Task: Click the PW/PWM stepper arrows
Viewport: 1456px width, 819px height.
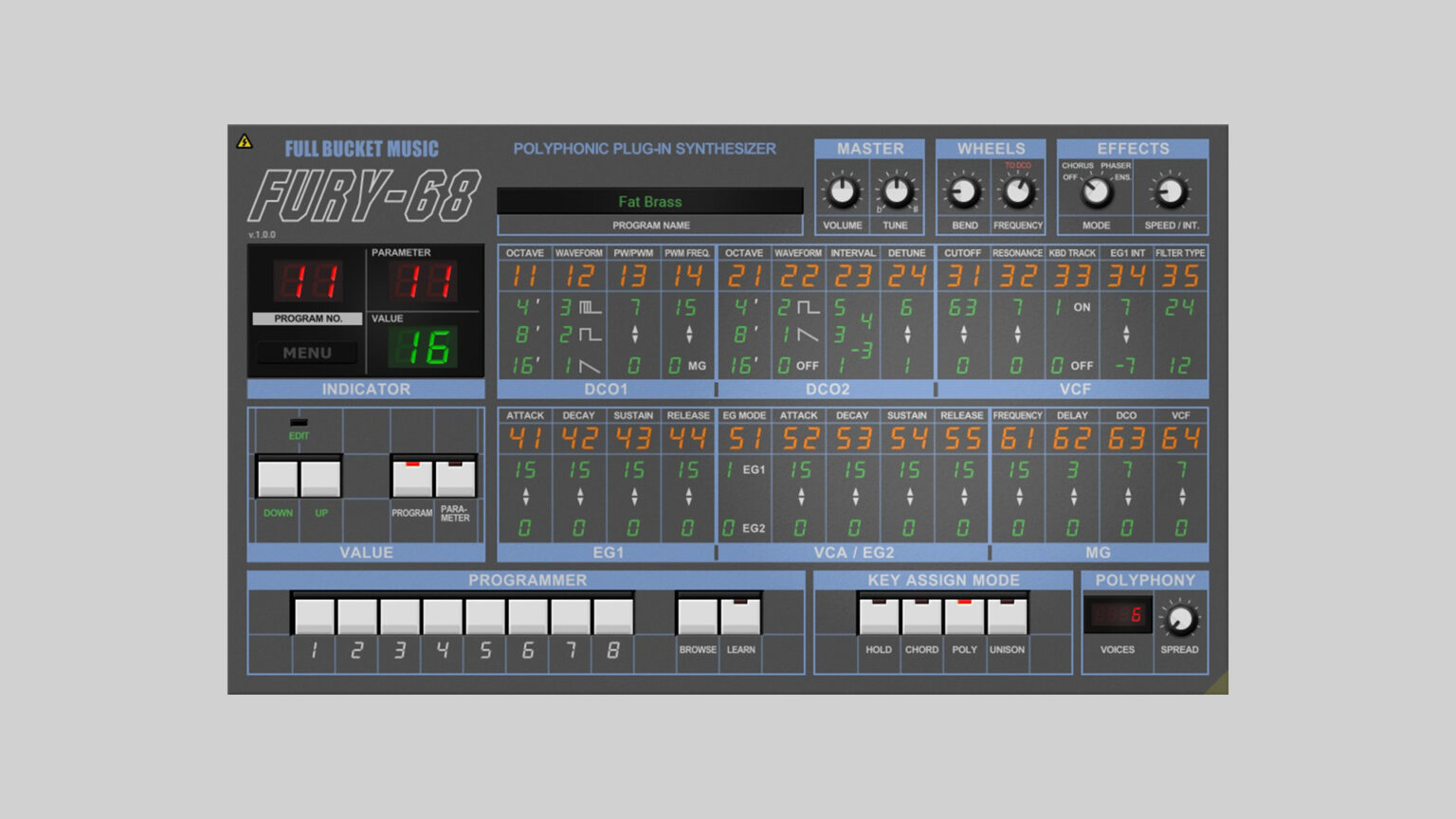Action: [x=635, y=333]
